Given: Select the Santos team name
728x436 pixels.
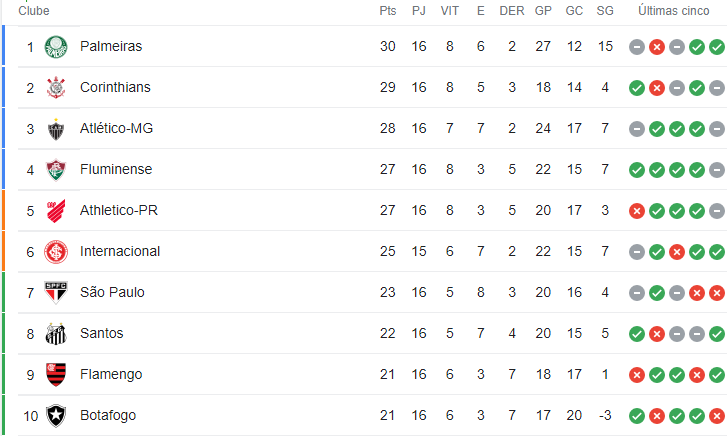Looking at the screenshot, I should (x=102, y=333).
